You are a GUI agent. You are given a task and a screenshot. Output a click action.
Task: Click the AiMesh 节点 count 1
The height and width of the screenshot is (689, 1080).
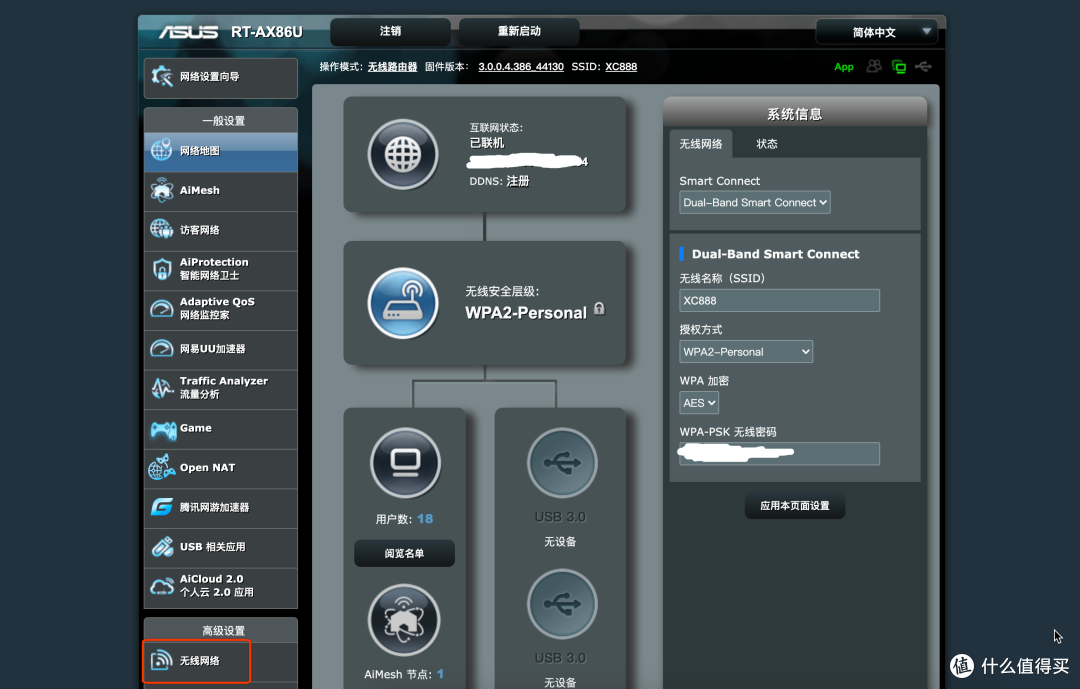[440, 675]
